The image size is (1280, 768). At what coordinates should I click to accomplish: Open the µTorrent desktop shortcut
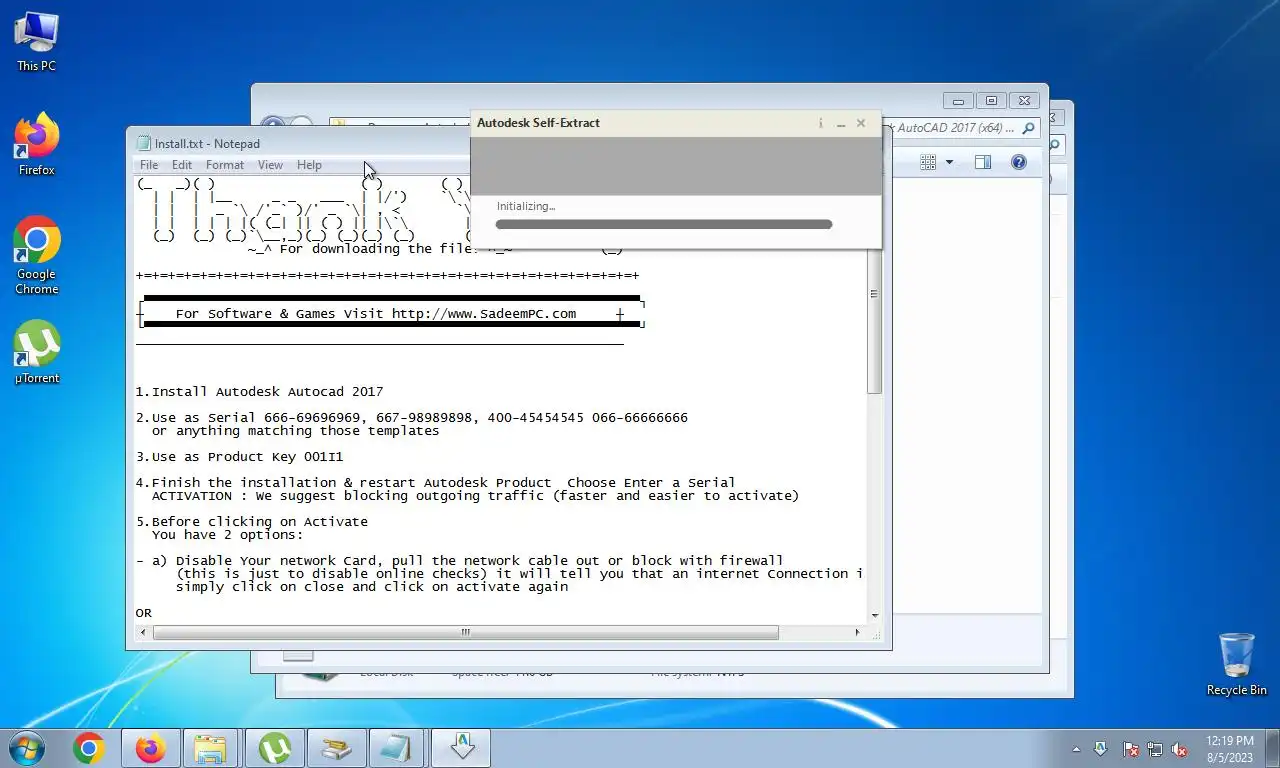coord(36,353)
